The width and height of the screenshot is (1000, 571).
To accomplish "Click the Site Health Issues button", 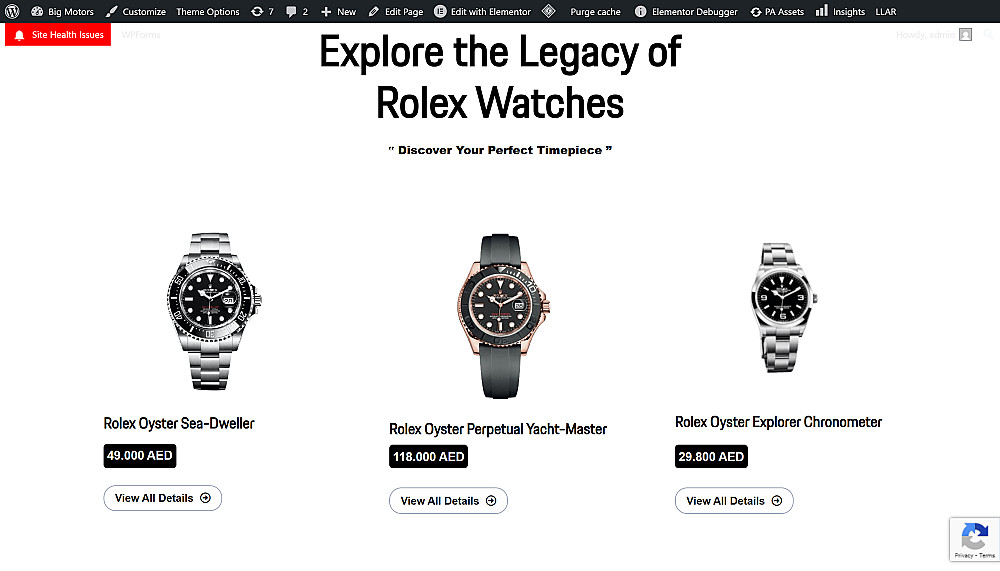I will (58, 35).
